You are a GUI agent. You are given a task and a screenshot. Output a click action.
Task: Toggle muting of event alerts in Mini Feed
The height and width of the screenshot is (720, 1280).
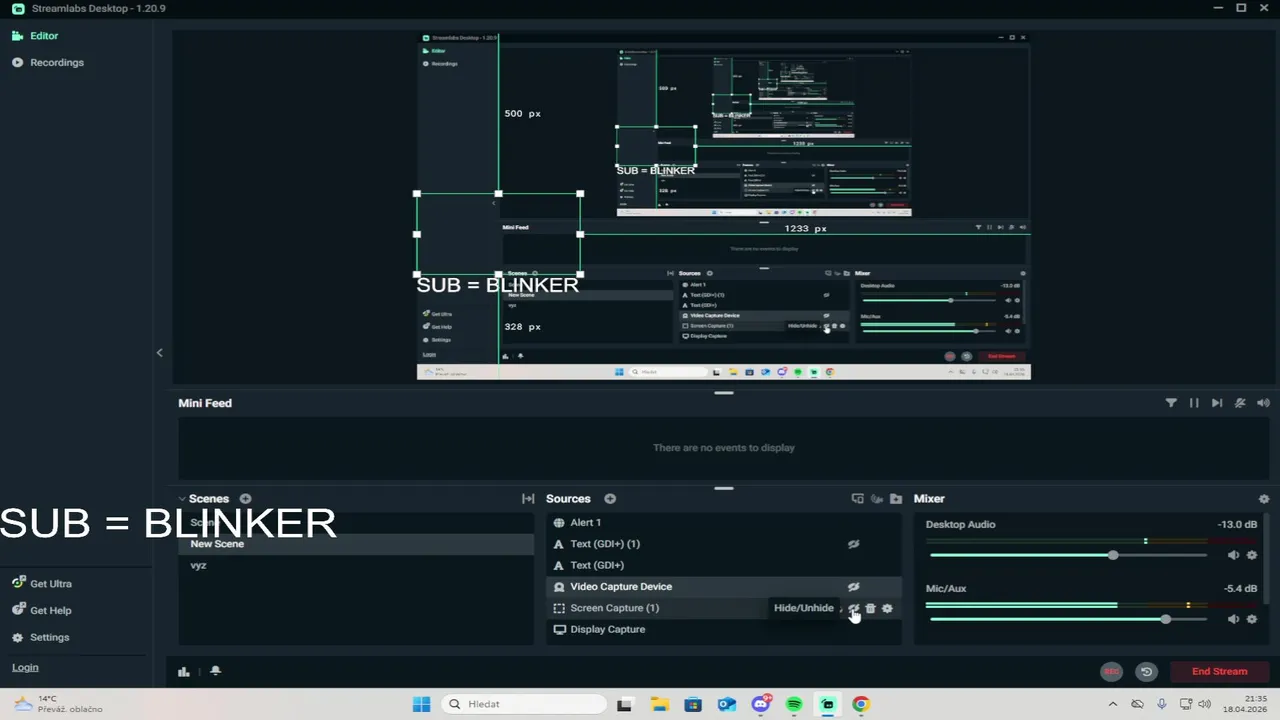[x=1240, y=403]
